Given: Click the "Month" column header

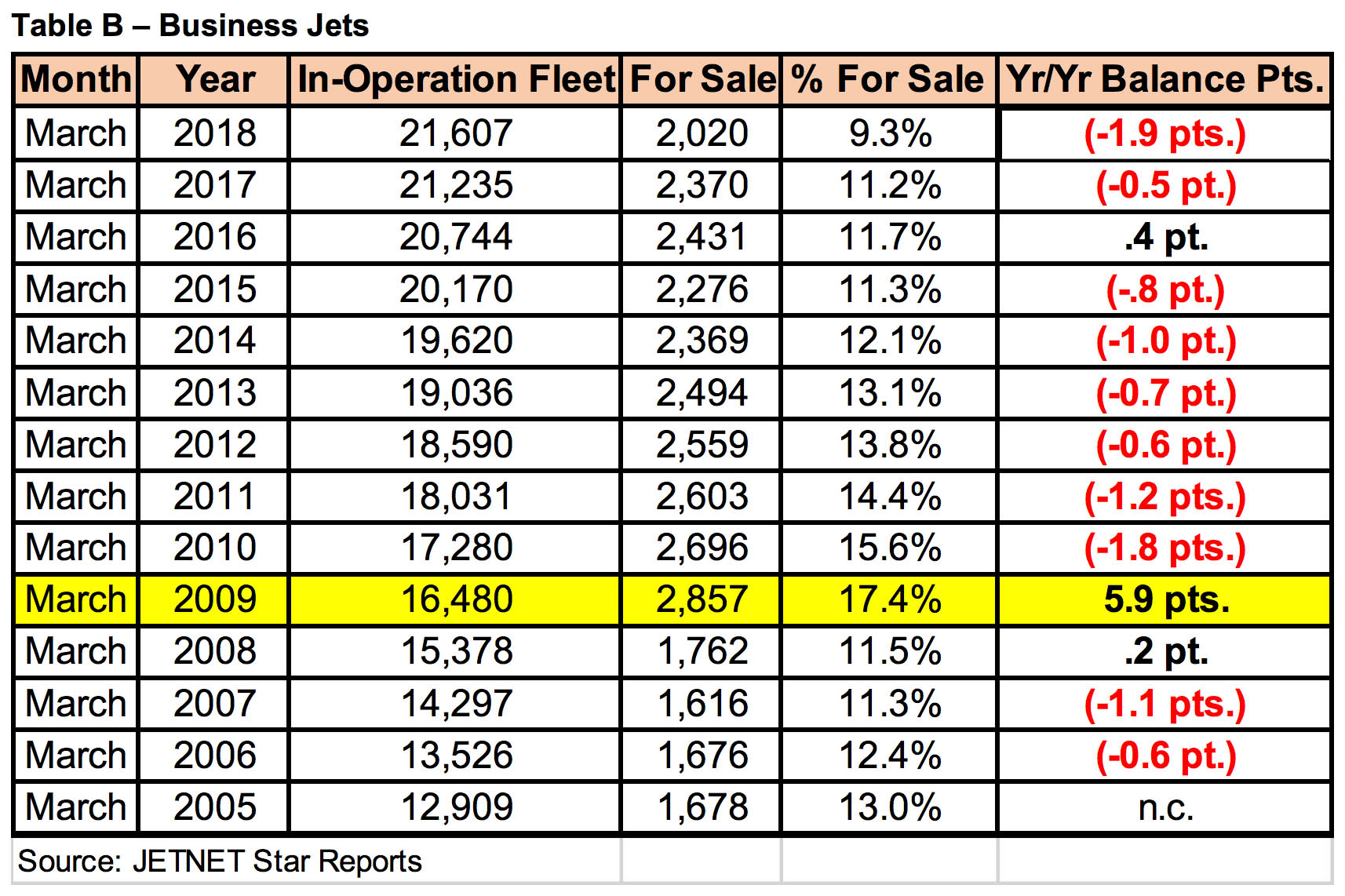Looking at the screenshot, I should pos(76,79).
